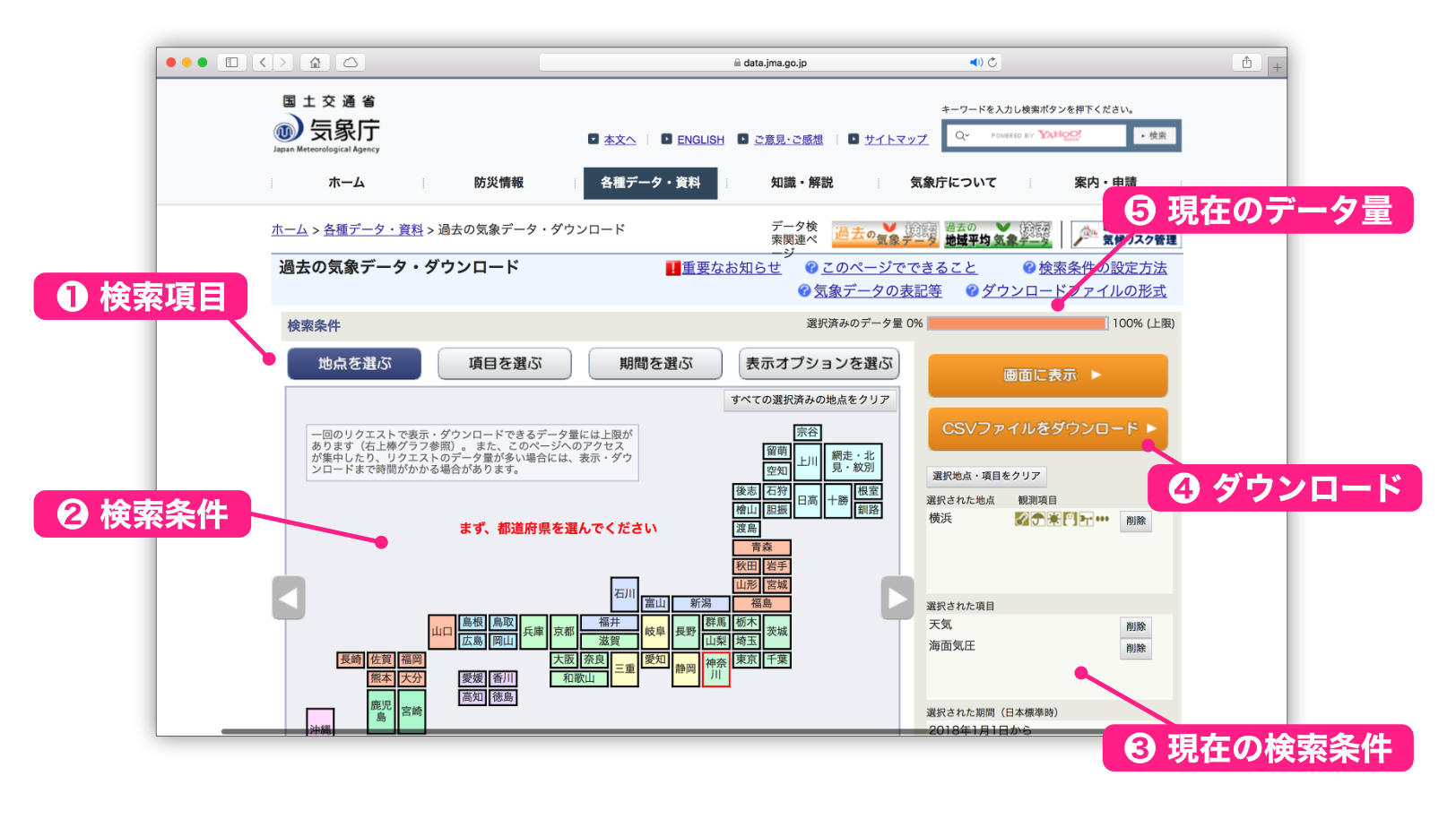The width and height of the screenshot is (1456, 819).
Task: Click the 選択地点・項目をクリア button
Action: click(986, 477)
